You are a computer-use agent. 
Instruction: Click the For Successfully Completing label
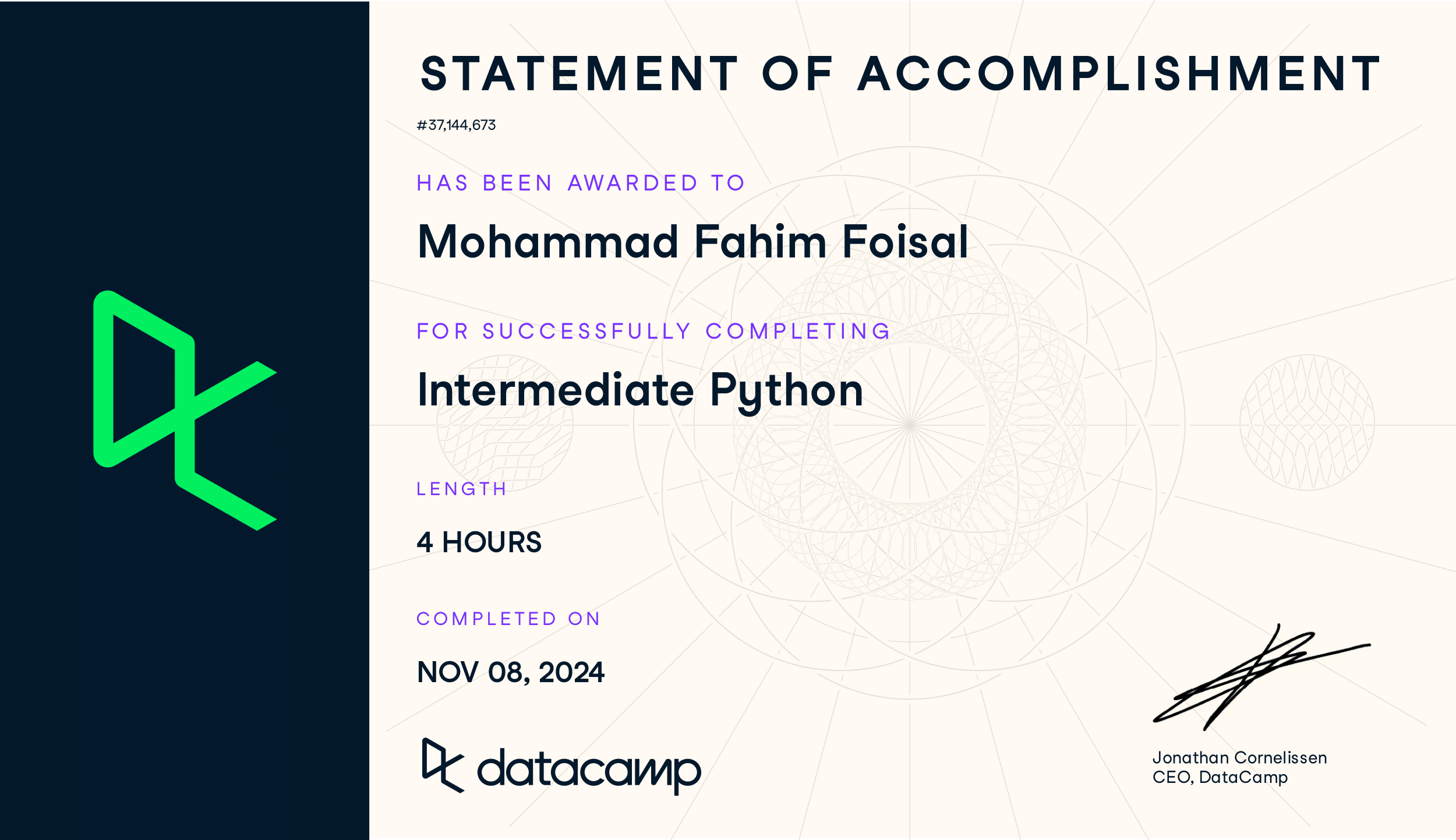[x=653, y=331]
